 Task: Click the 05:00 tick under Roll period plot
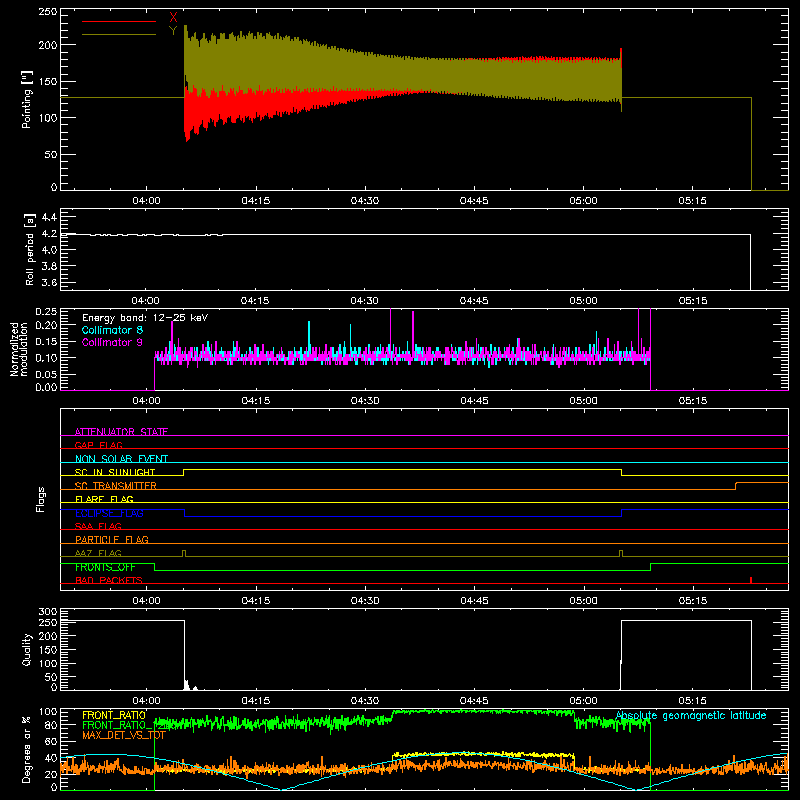pyautogui.click(x=583, y=301)
